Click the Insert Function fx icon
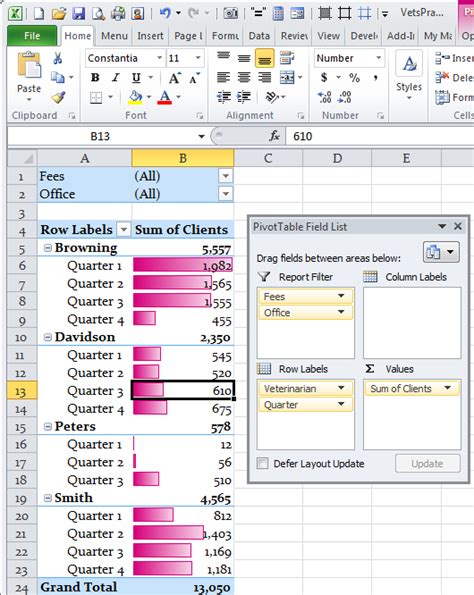 coord(274,136)
